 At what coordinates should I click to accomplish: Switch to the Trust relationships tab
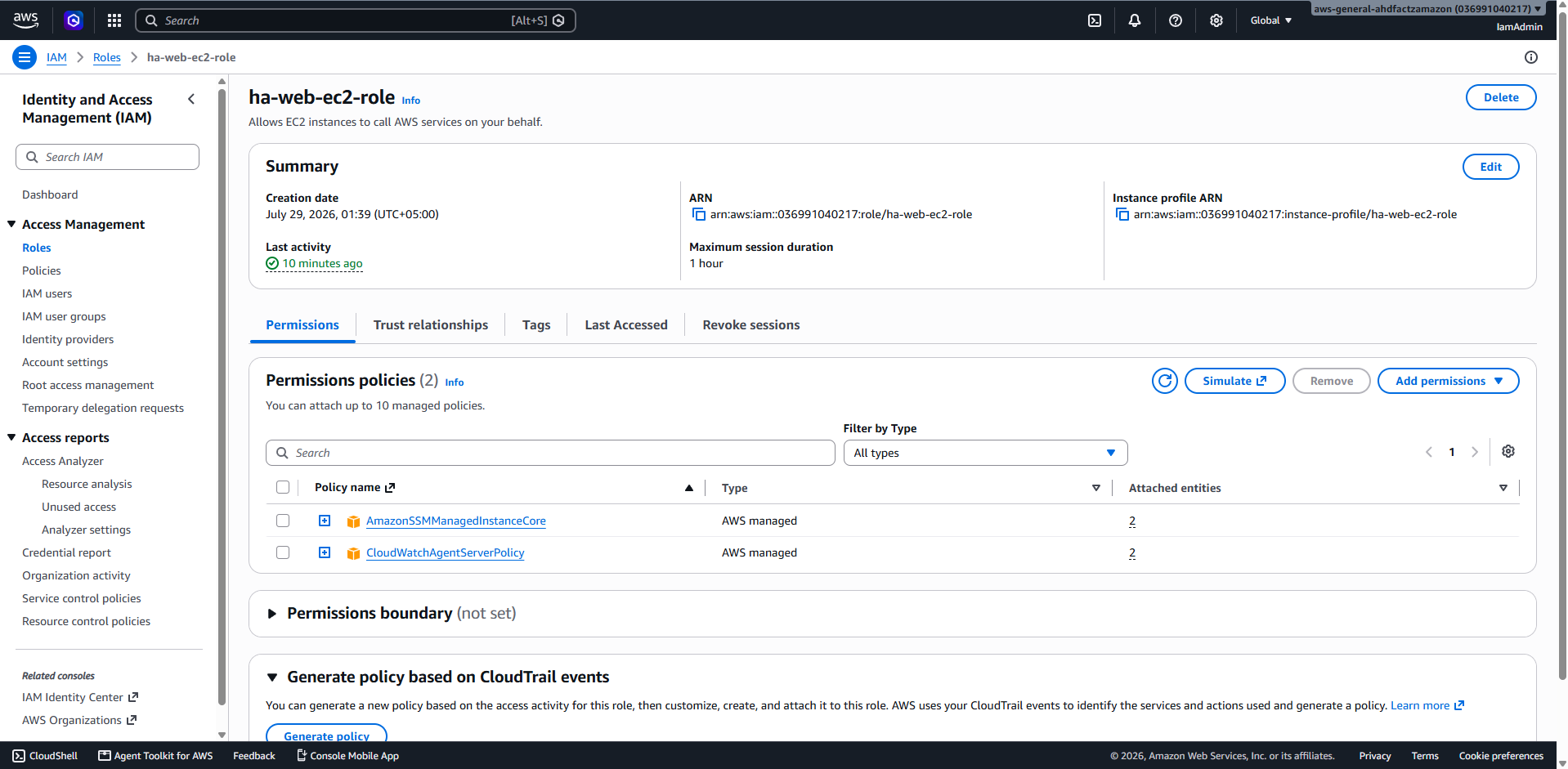point(431,325)
